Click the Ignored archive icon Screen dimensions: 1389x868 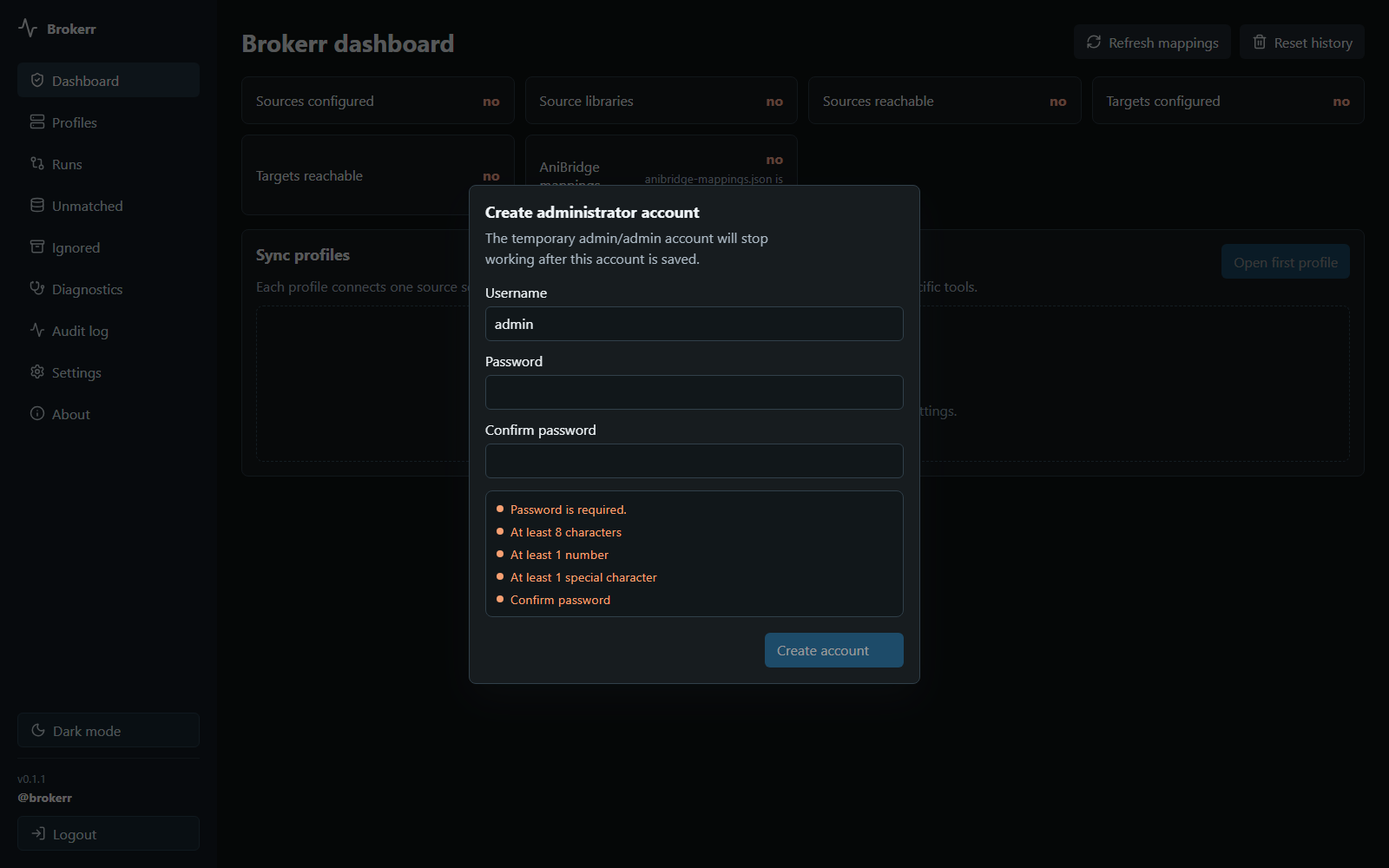point(37,247)
